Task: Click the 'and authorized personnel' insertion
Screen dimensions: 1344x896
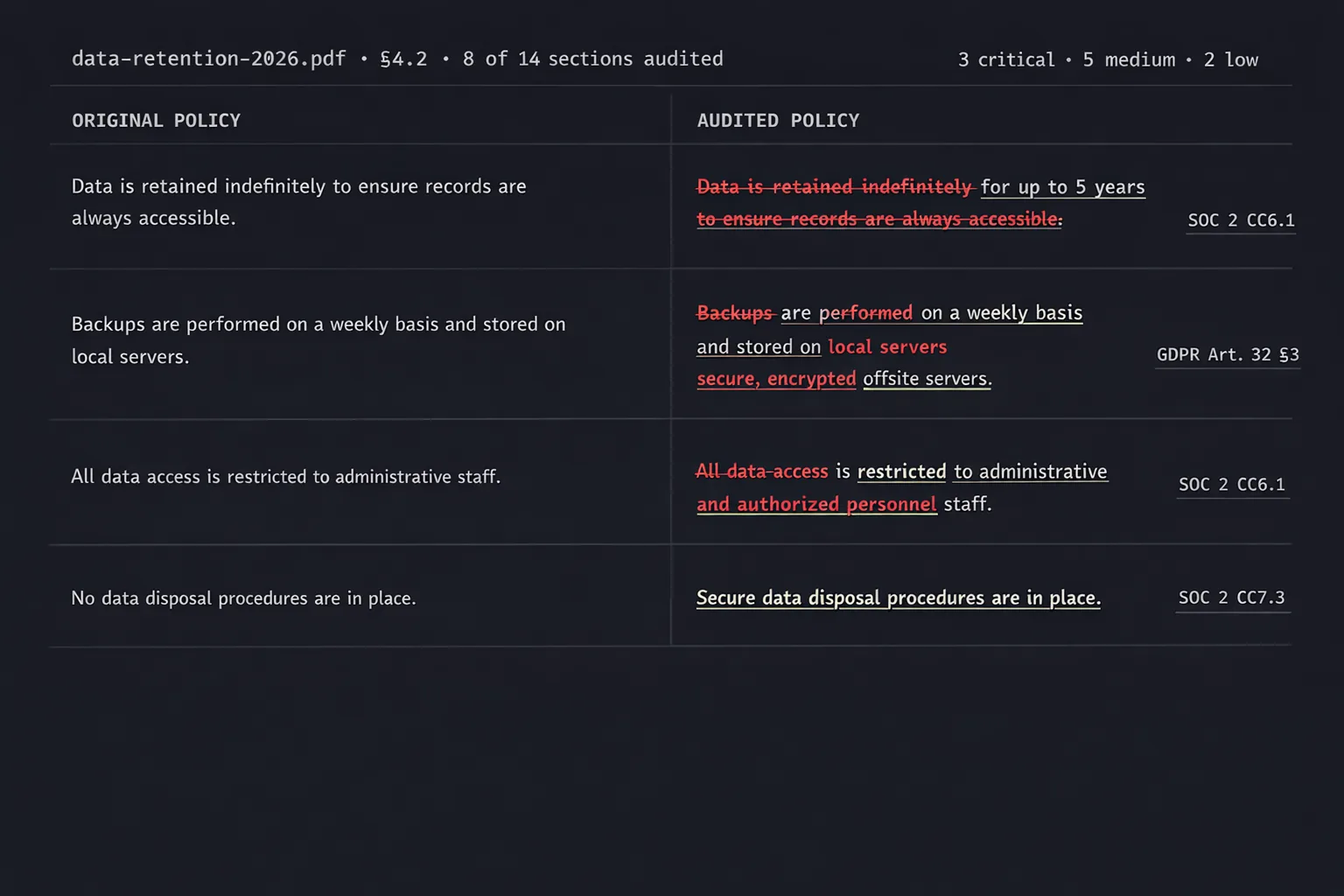Action: click(816, 504)
